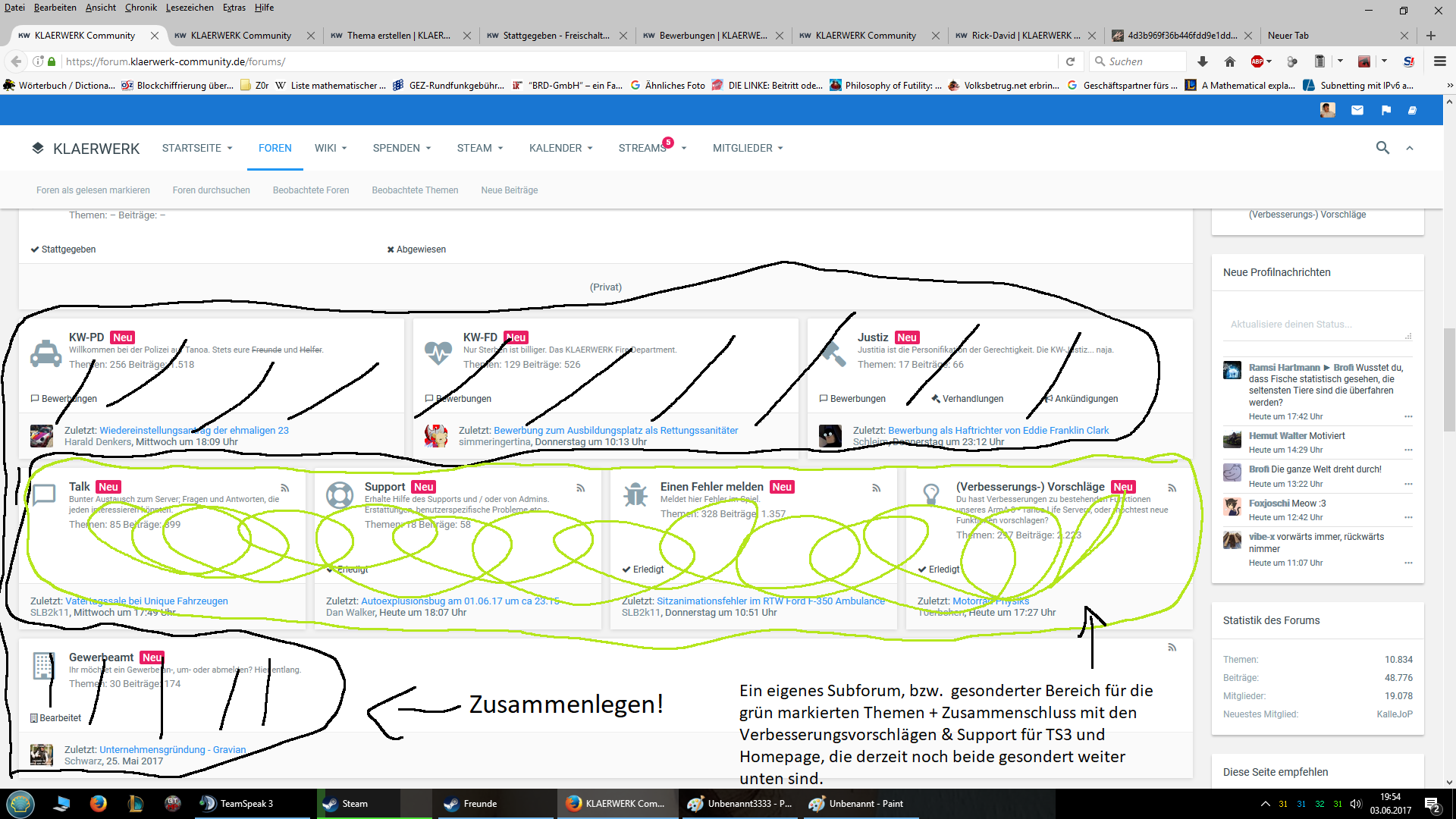1456x819 pixels.
Task: Click the taskbar volume speaker icon
Action: (x=1356, y=804)
